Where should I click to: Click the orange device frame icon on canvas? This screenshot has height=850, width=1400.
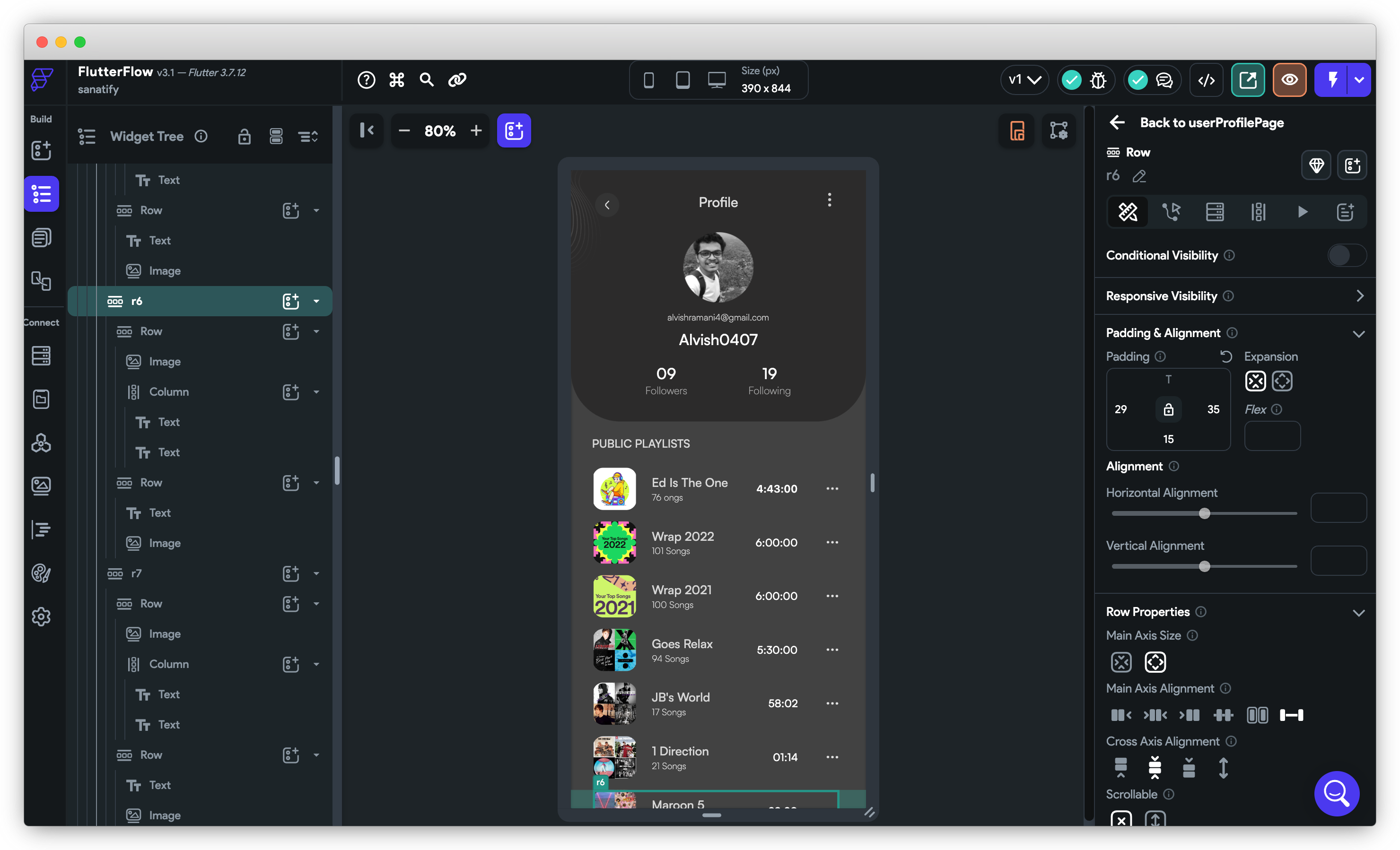click(1016, 130)
